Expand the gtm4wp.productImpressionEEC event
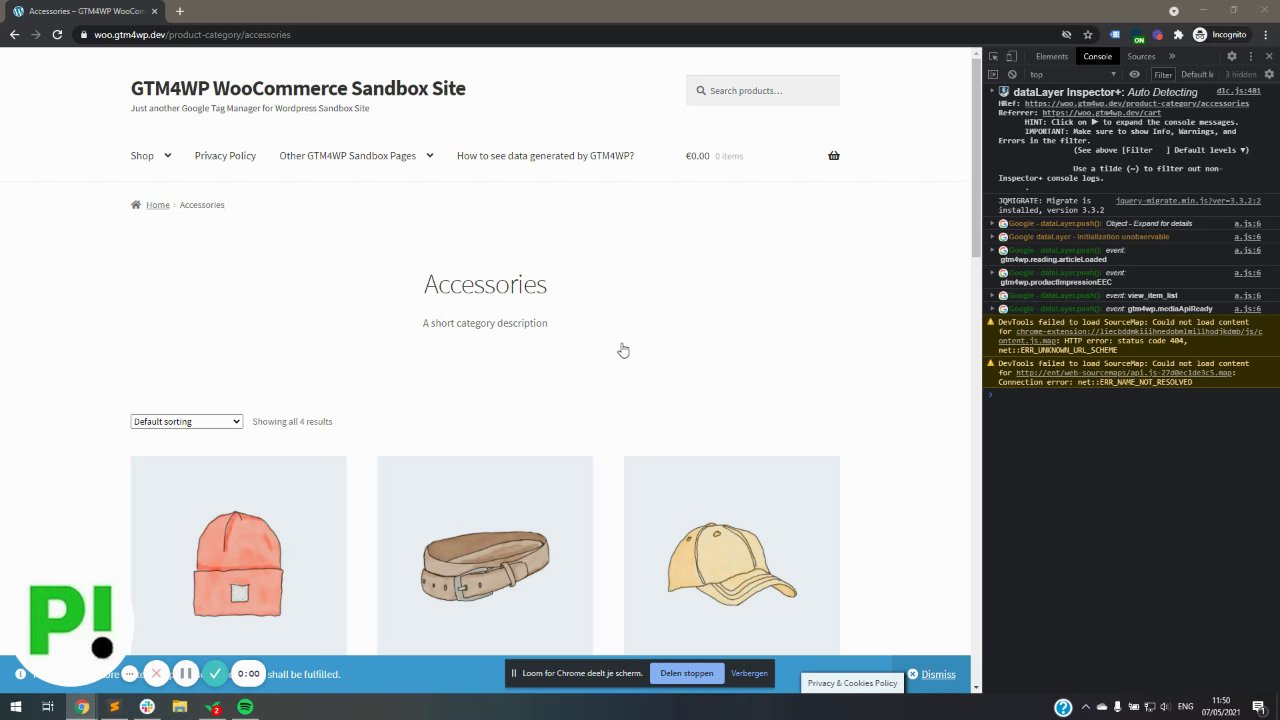The height and width of the screenshot is (720, 1280). click(x=992, y=273)
